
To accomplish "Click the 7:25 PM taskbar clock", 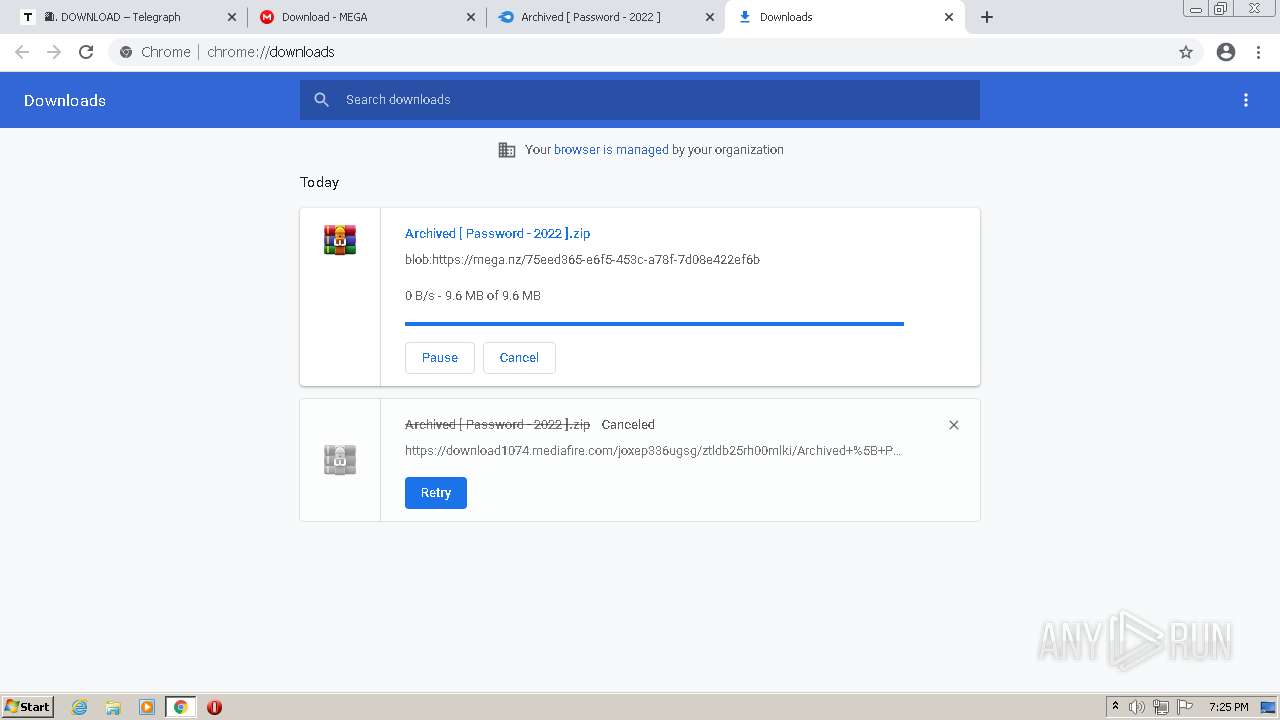I will 1228,707.
